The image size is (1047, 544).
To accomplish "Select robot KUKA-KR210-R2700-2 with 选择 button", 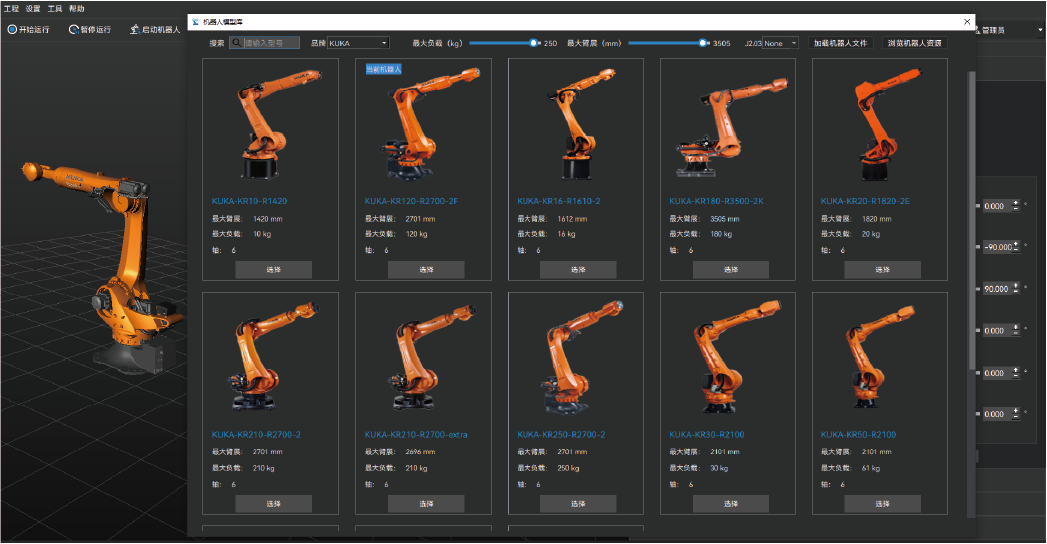I will point(274,504).
